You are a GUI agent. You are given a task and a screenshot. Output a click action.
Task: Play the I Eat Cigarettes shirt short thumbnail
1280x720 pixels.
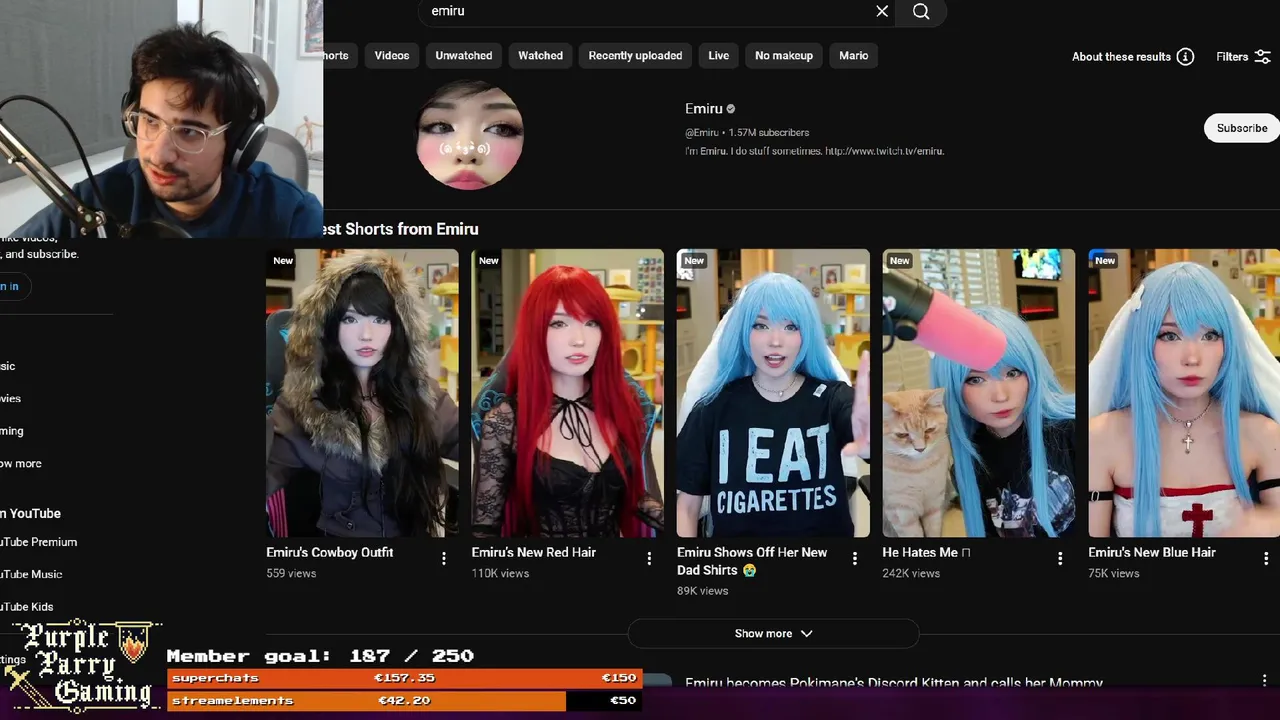[773, 393]
